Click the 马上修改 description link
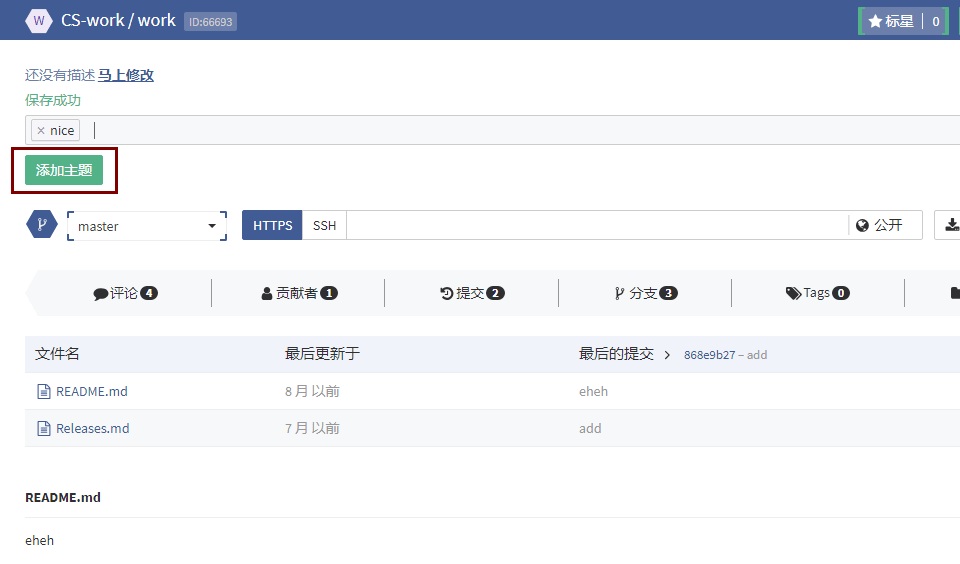The image size is (960, 564). pos(126,75)
